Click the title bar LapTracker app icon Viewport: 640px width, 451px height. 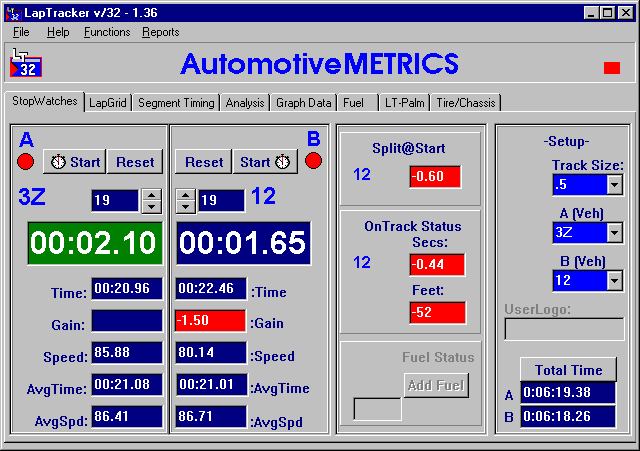pos(13,13)
